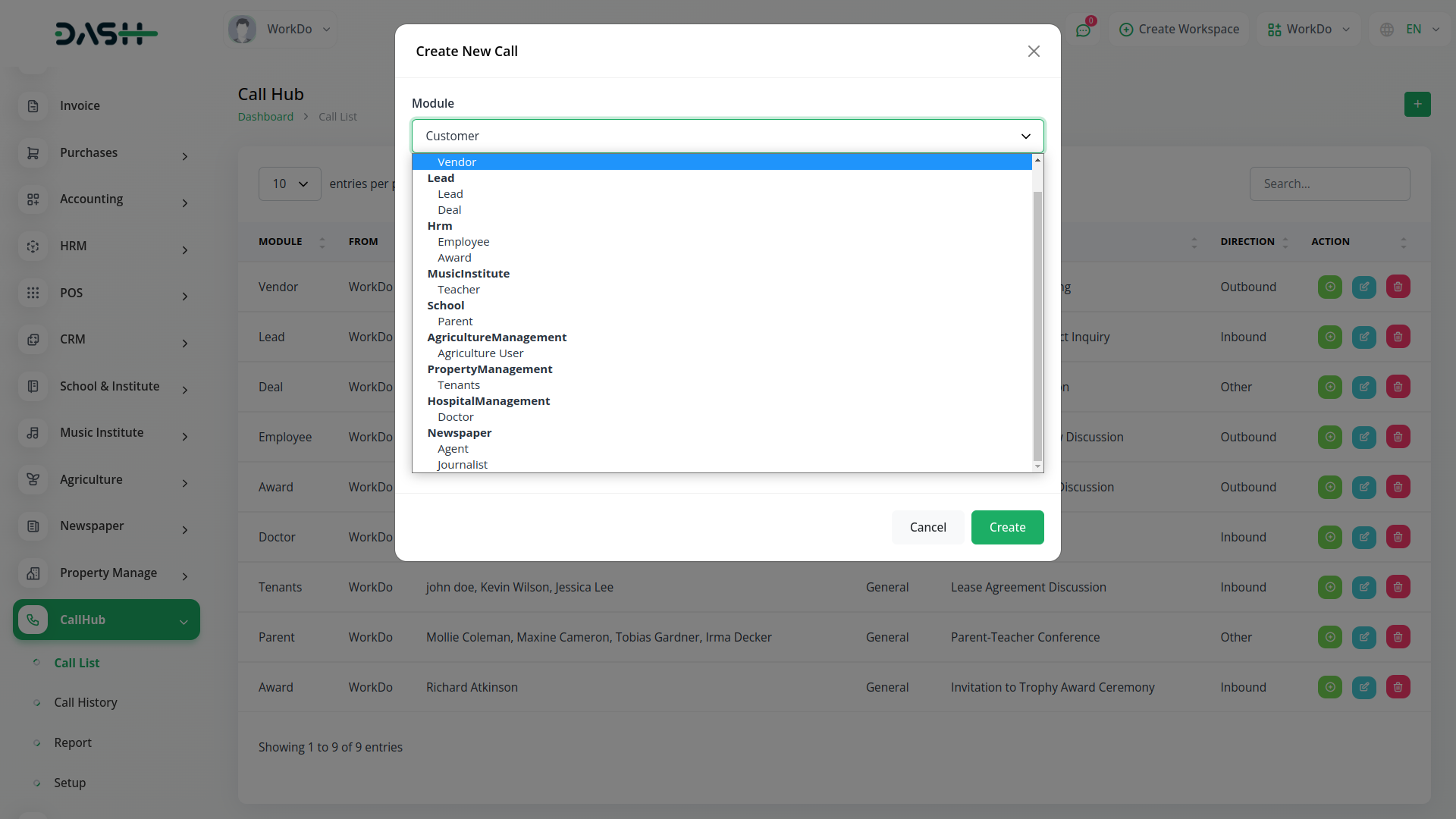
Task: Click the teal edit icon in Tenants row
Action: pyautogui.click(x=1363, y=587)
